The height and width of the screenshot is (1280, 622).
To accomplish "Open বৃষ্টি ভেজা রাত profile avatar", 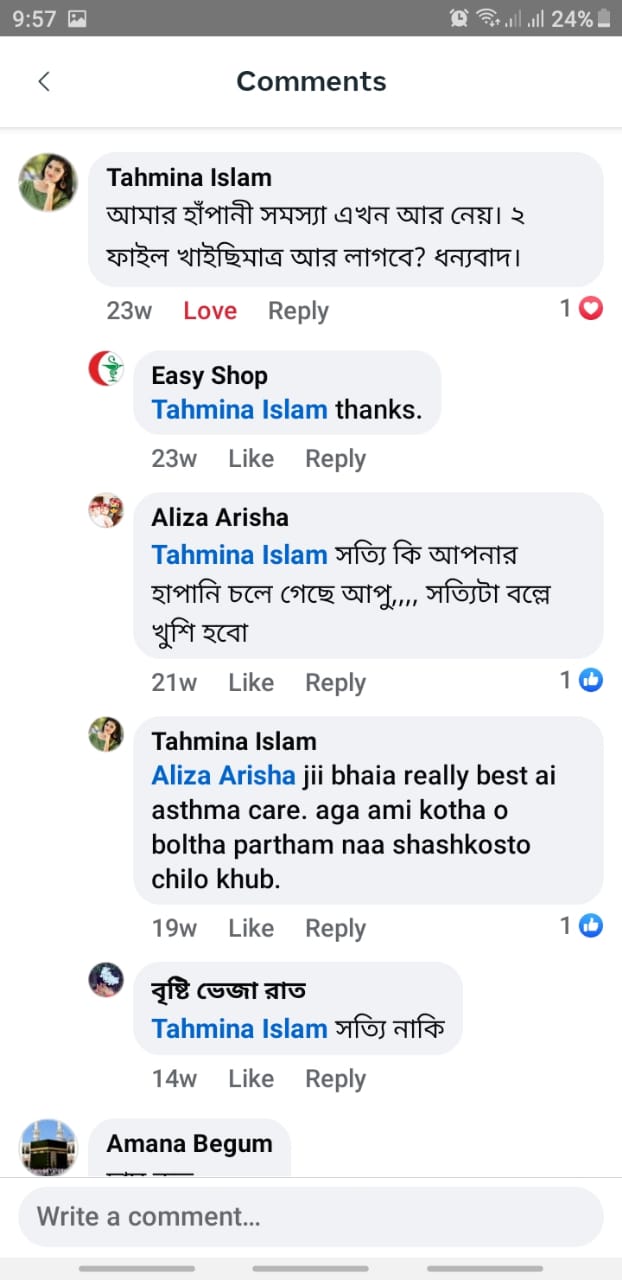I will coord(106,980).
